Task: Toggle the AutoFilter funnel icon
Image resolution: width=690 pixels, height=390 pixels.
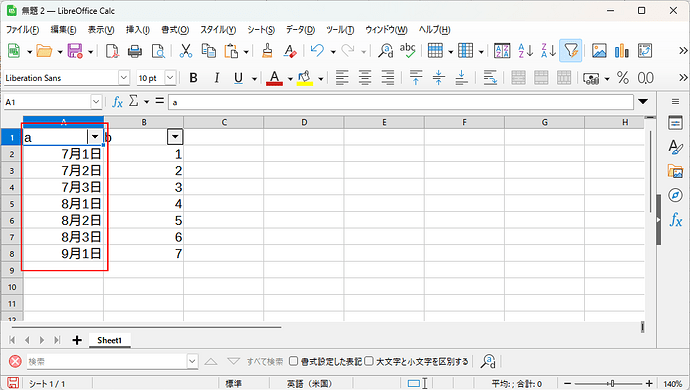Action: [571, 51]
